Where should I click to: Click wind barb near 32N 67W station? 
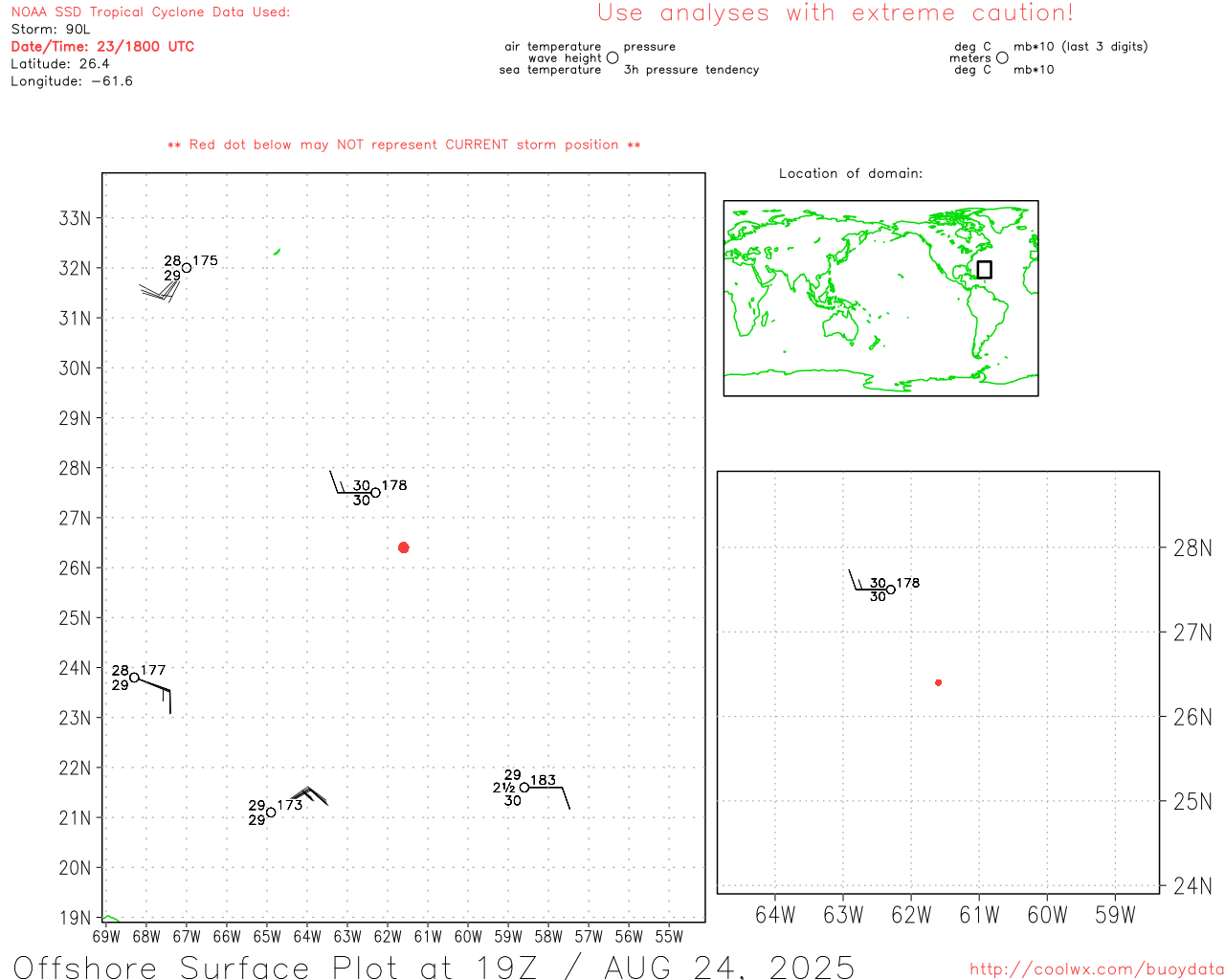coord(160,289)
